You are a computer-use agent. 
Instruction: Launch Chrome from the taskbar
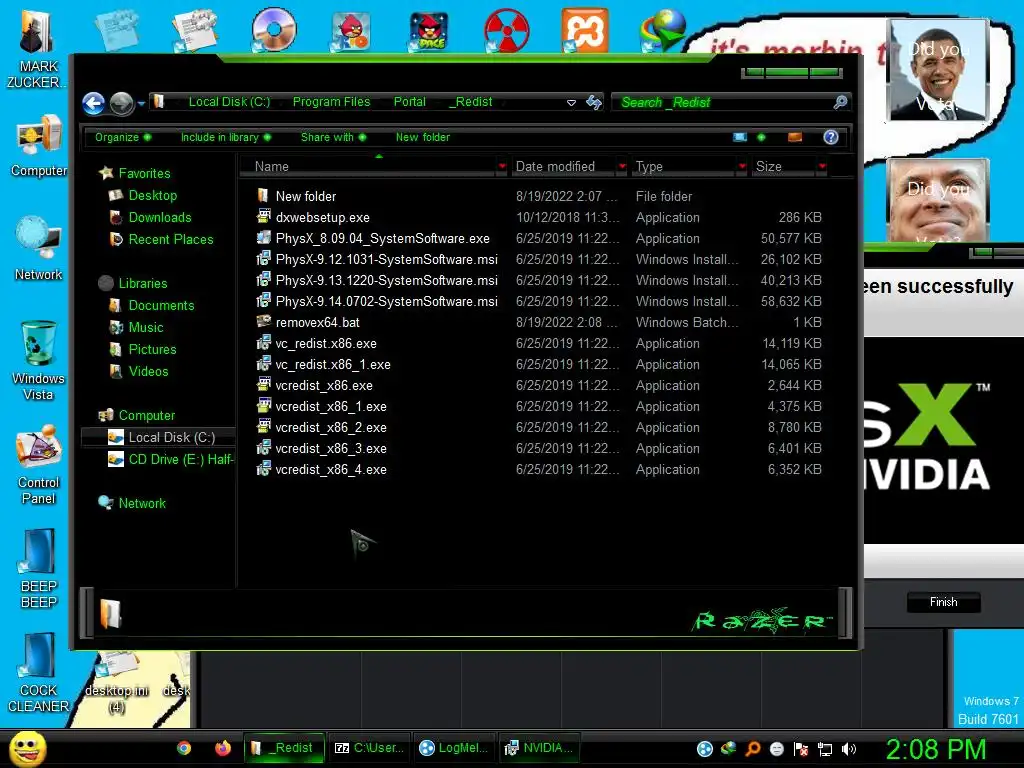[184, 748]
